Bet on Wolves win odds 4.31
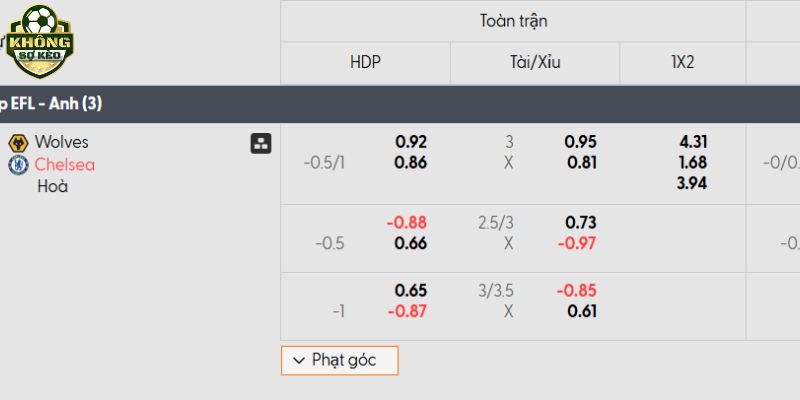This screenshot has height=400, width=800. 692,142
